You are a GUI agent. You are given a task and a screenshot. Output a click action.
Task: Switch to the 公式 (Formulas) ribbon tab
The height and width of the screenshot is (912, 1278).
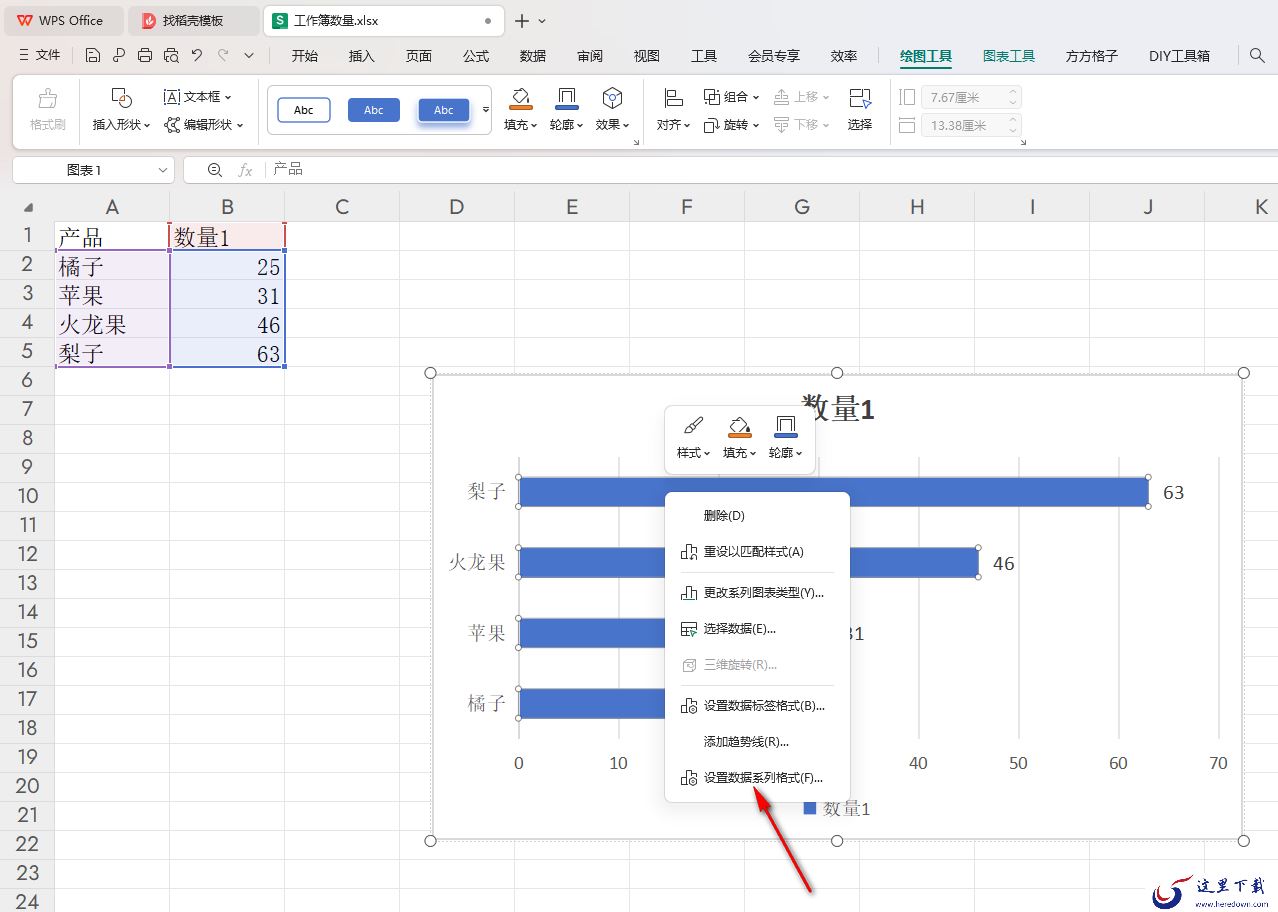(476, 56)
